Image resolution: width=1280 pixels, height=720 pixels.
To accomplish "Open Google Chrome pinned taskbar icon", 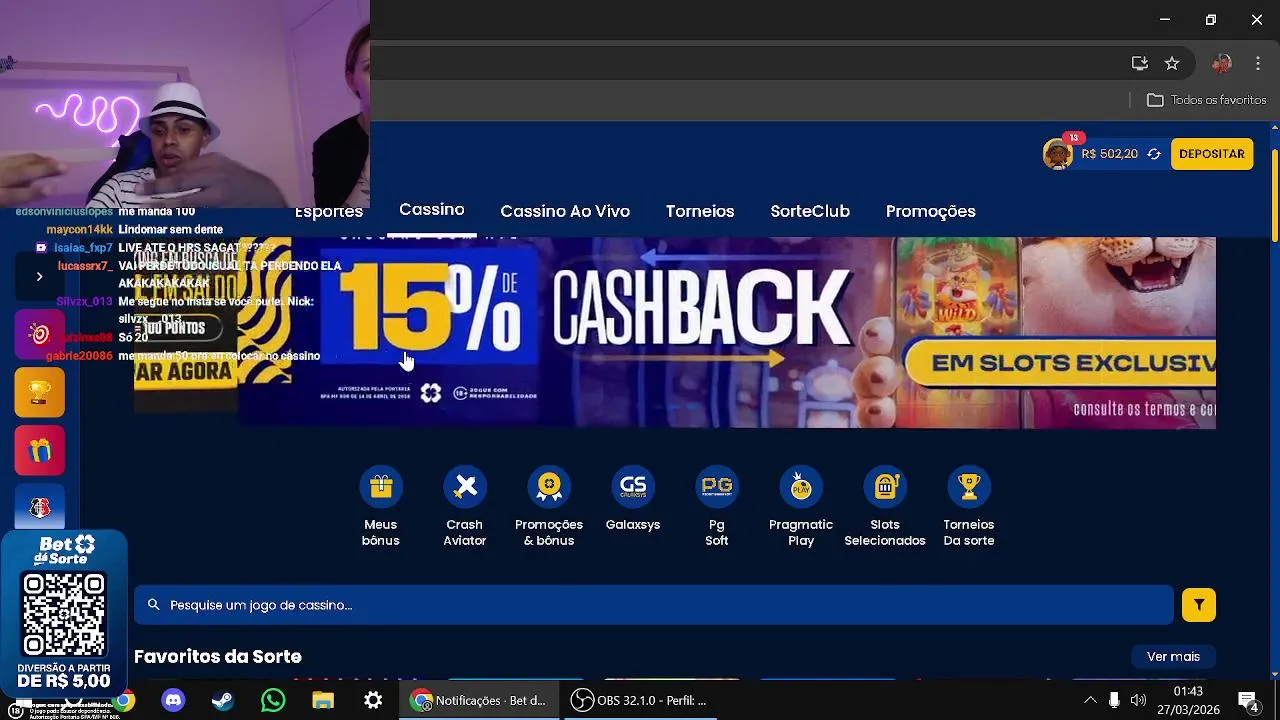I will tap(123, 701).
